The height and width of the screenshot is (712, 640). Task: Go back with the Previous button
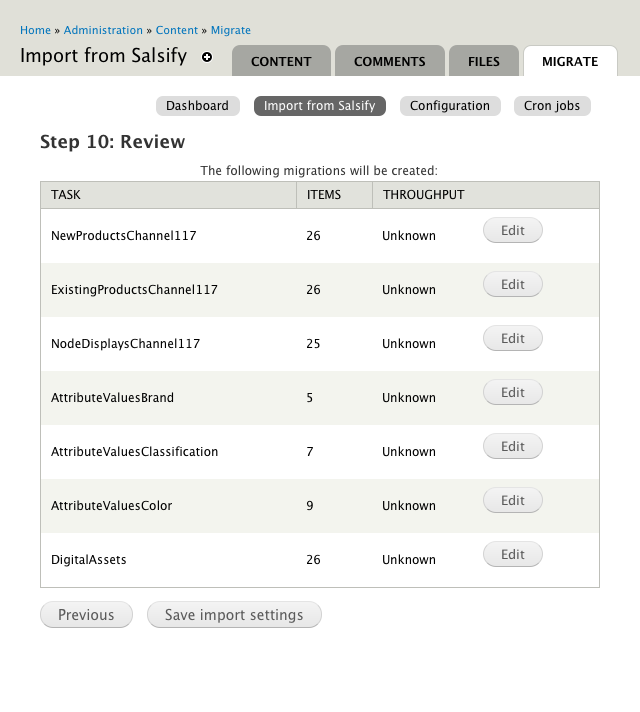click(86, 615)
